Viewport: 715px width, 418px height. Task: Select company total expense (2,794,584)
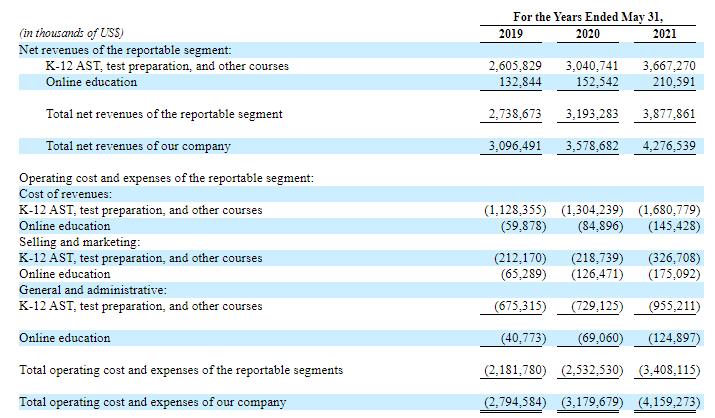pos(515,402)
